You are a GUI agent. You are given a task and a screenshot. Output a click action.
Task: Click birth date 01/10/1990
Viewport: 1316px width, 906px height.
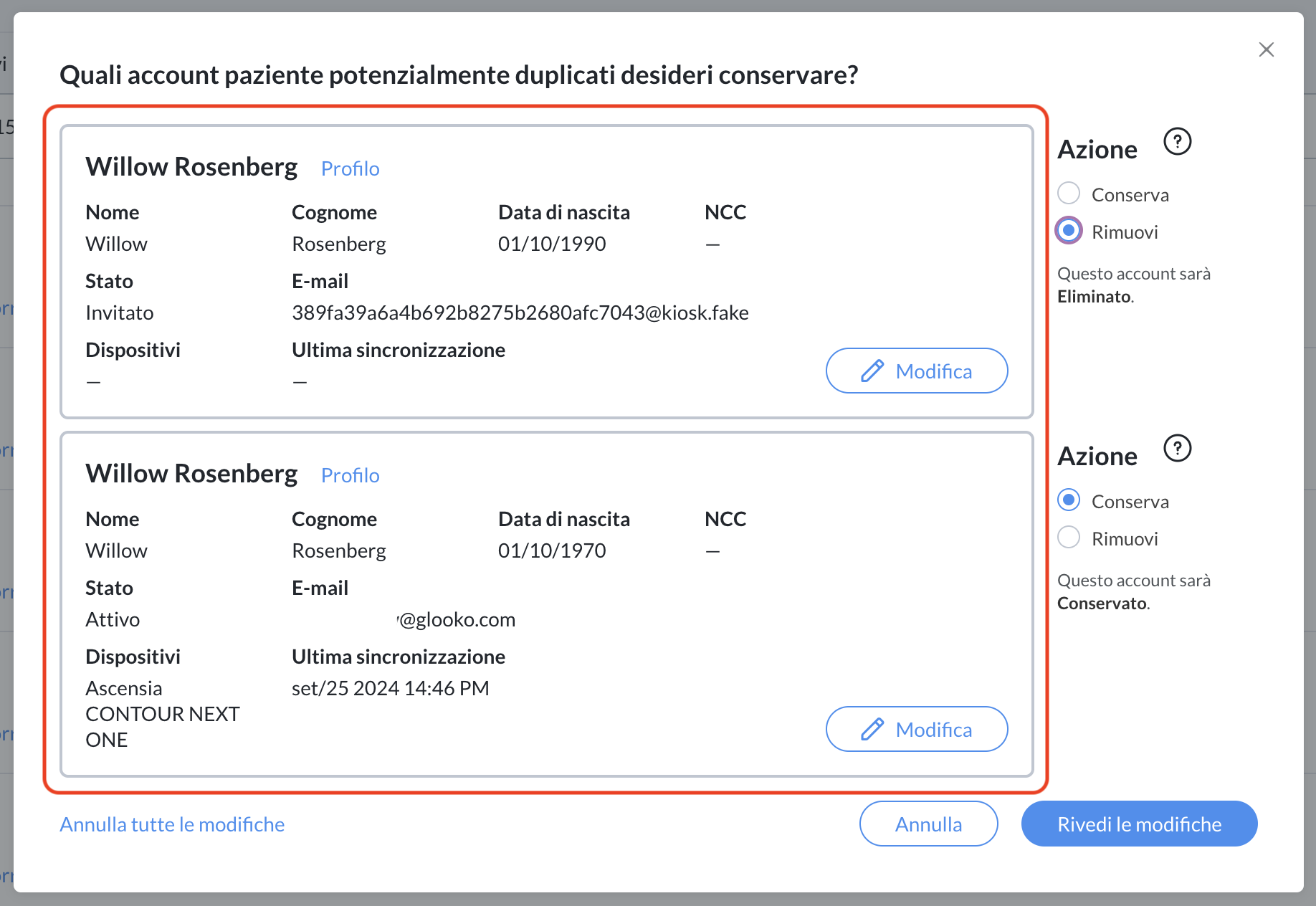pyautogui.click(x=552, y=244)
